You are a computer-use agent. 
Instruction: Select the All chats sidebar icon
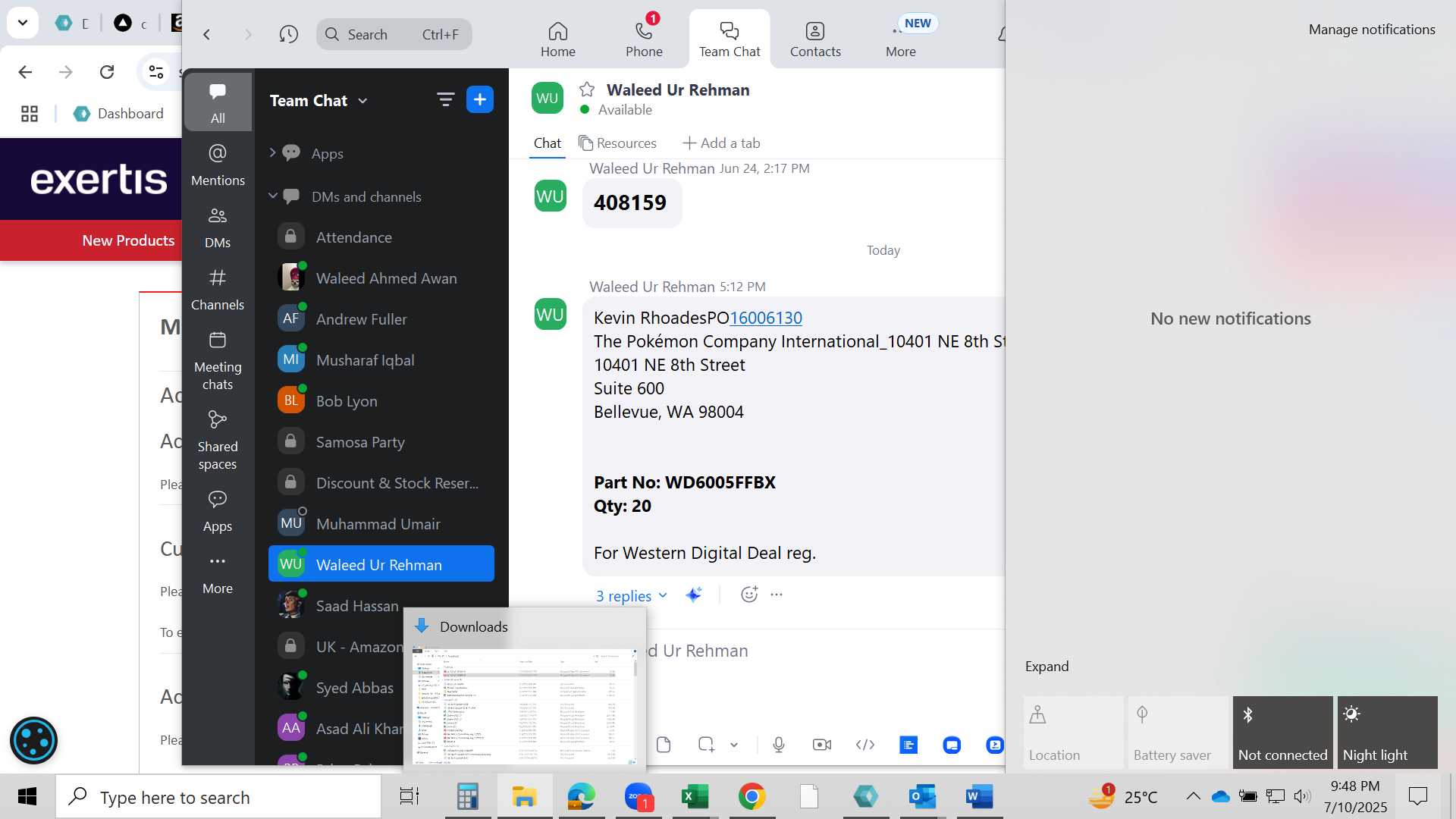218,102
